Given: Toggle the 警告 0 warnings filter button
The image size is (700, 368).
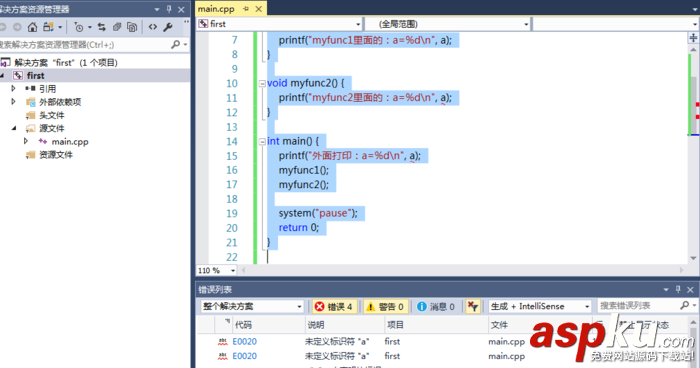Looking at the screenshot, I should point(385,306).
